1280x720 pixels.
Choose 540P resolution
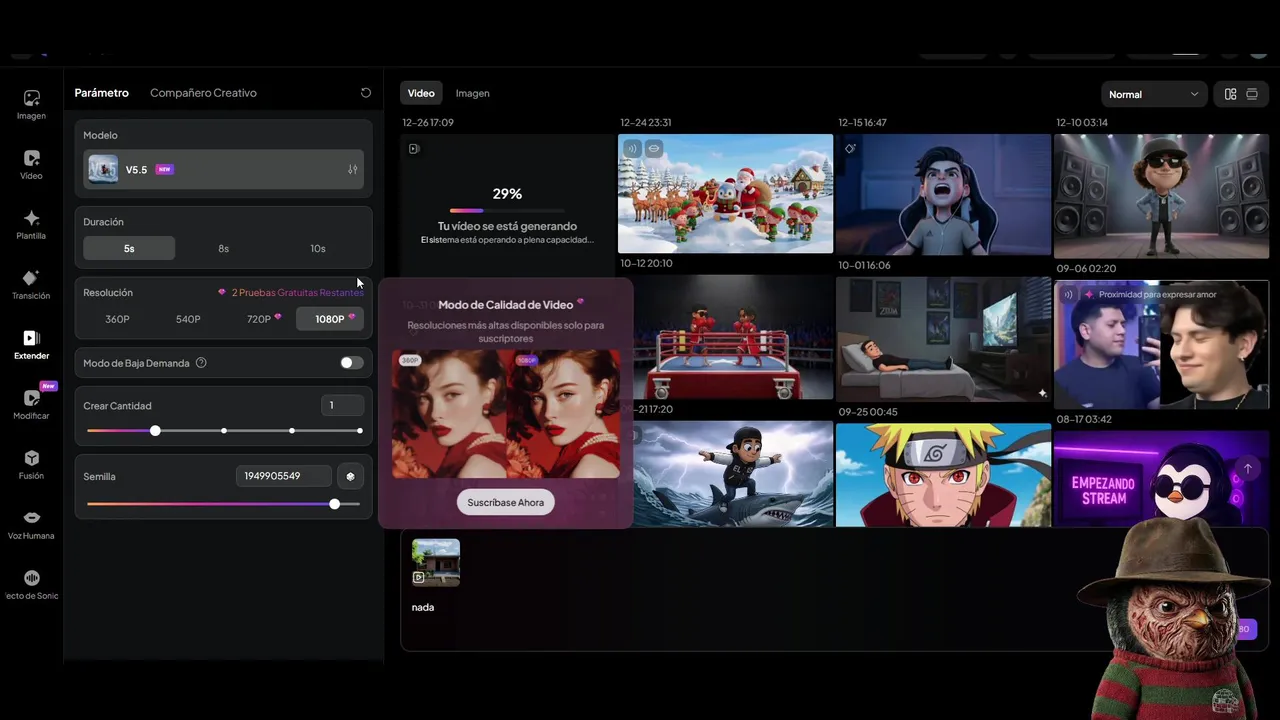[188, 319]
